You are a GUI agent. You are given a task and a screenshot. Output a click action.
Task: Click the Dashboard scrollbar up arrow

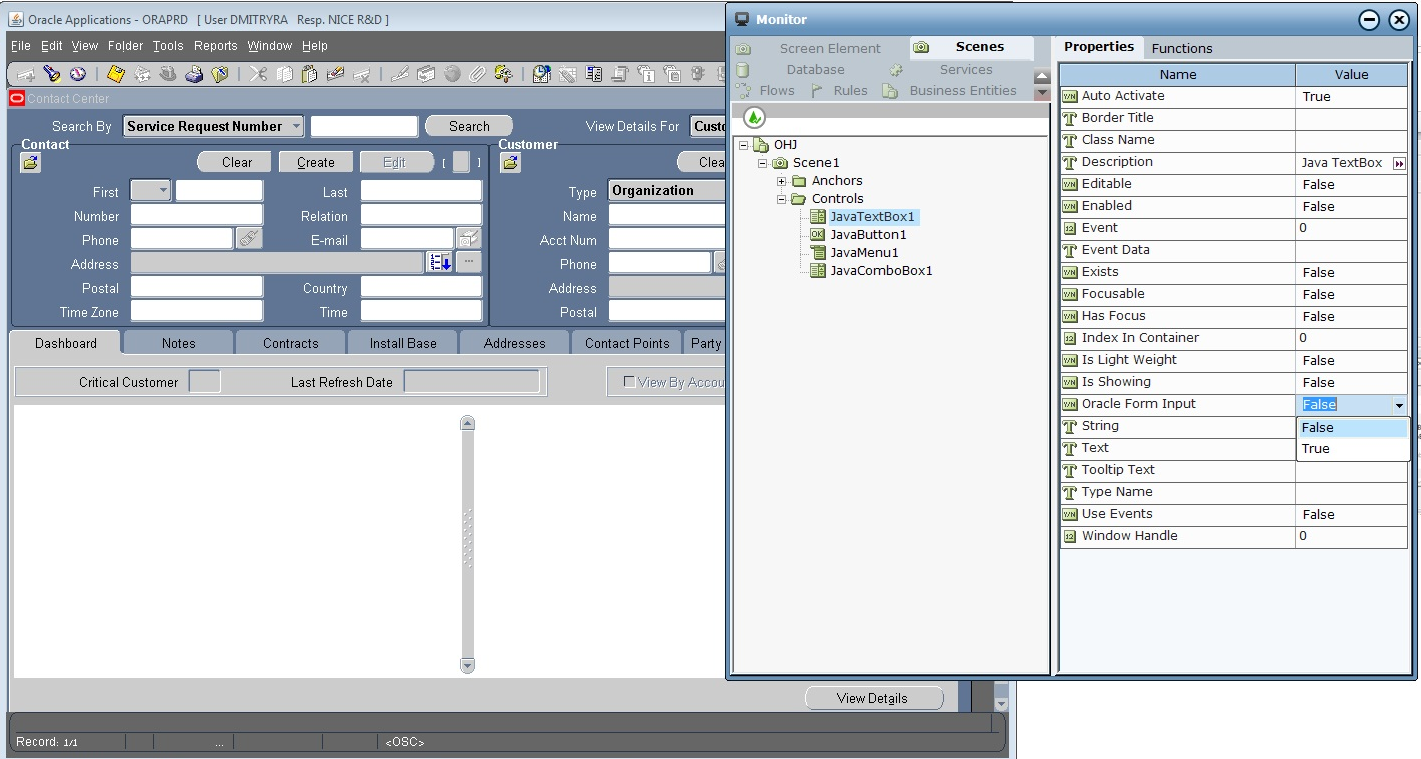[467, 423]
